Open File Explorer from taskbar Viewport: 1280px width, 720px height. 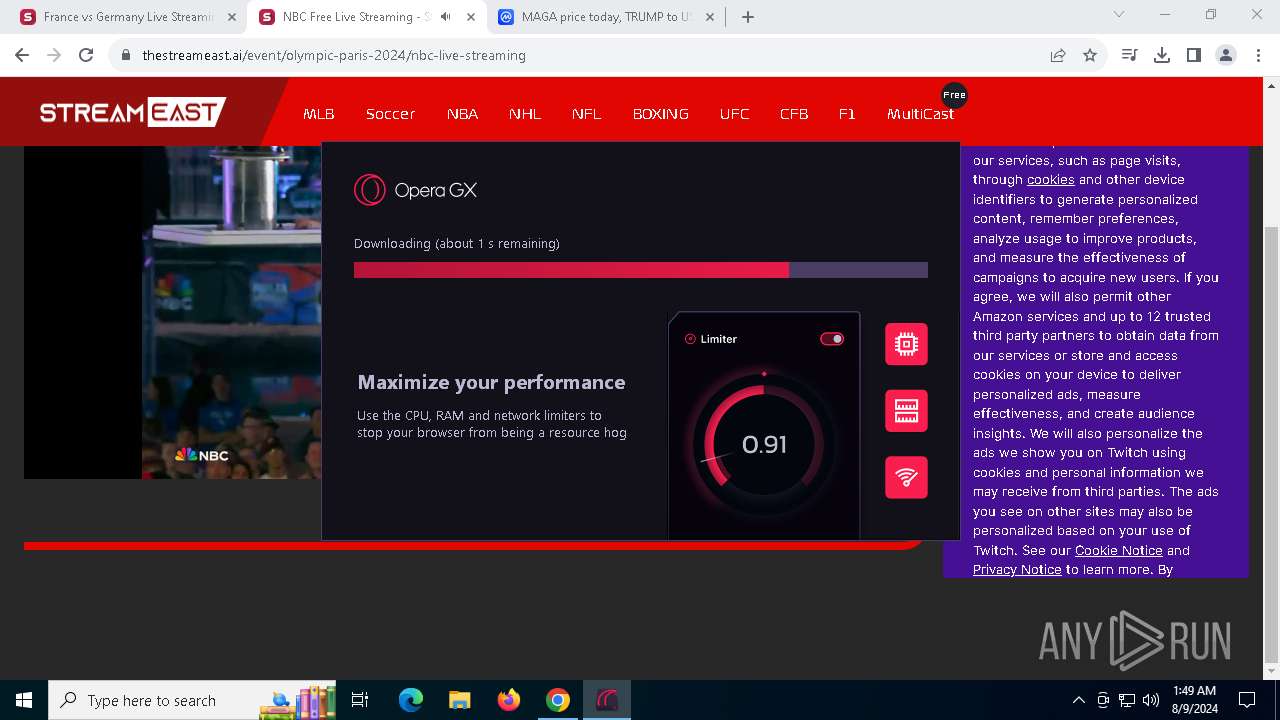point(459,700)
